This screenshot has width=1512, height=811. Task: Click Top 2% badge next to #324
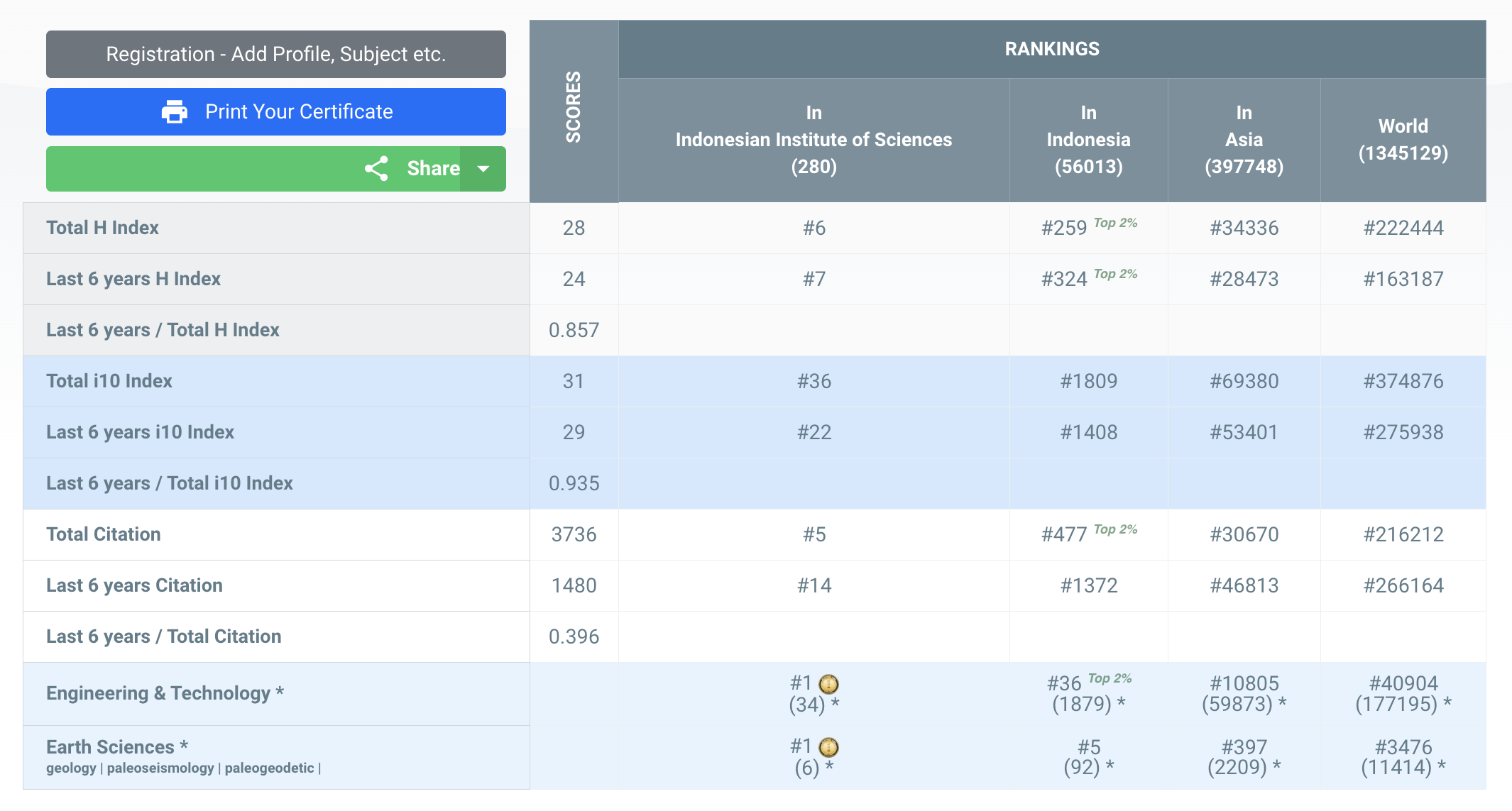point(1116,274)
